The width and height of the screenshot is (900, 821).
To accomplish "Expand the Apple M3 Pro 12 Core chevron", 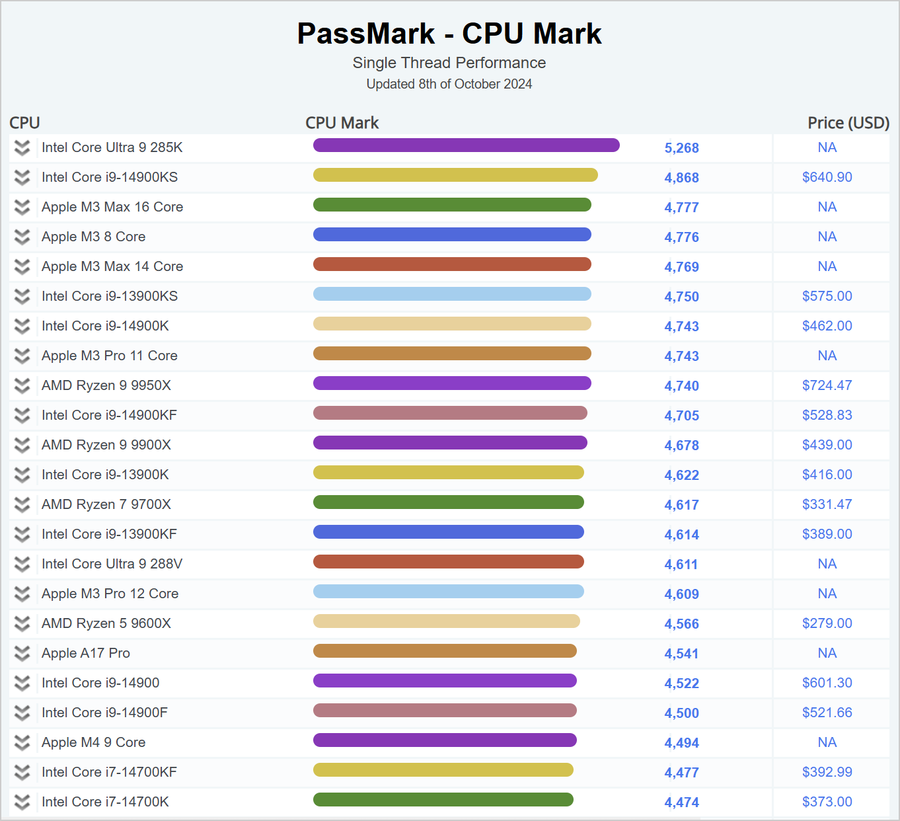I will (x=22, y=594).
